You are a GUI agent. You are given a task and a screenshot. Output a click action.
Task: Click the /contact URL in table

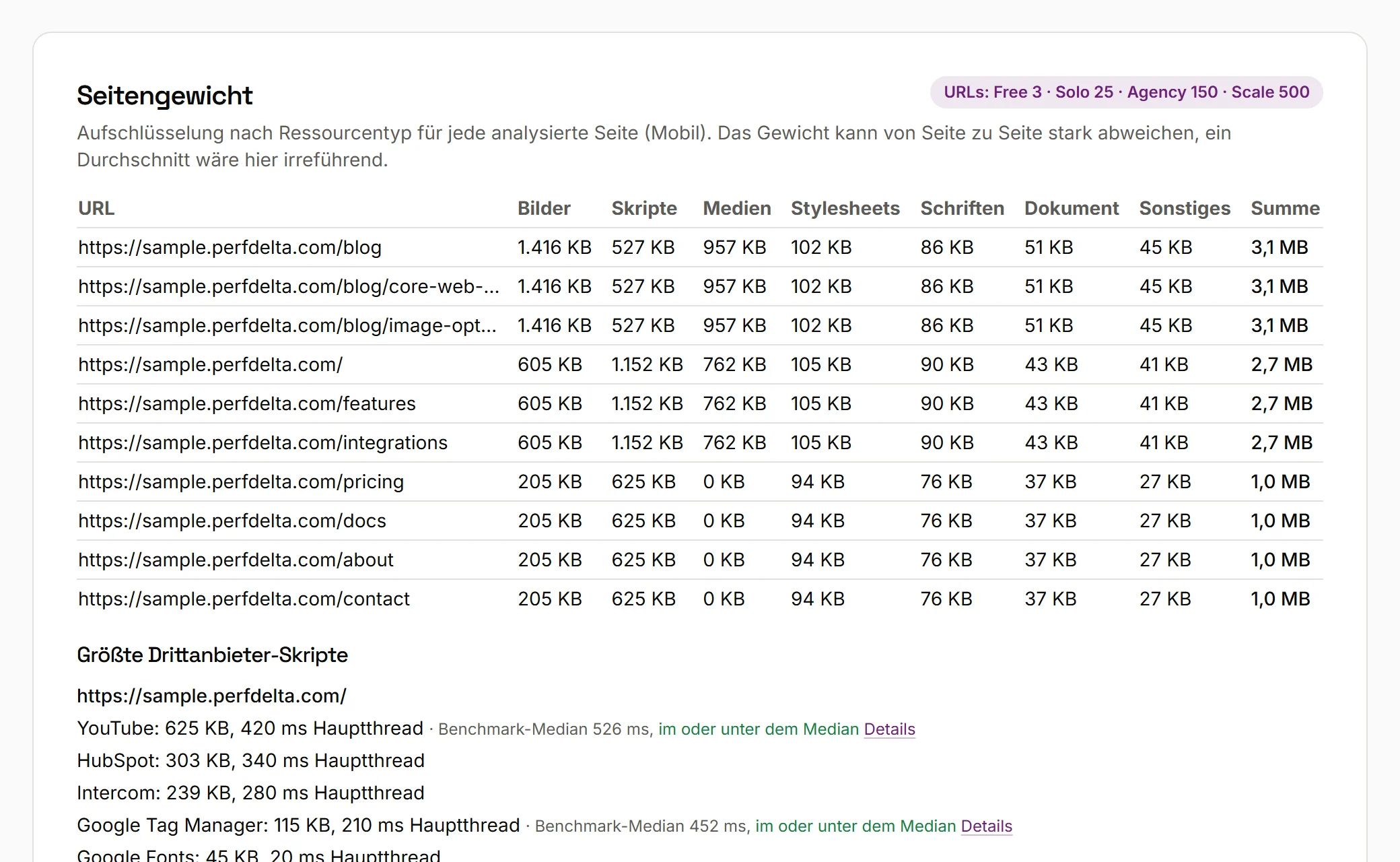point(244,599)
